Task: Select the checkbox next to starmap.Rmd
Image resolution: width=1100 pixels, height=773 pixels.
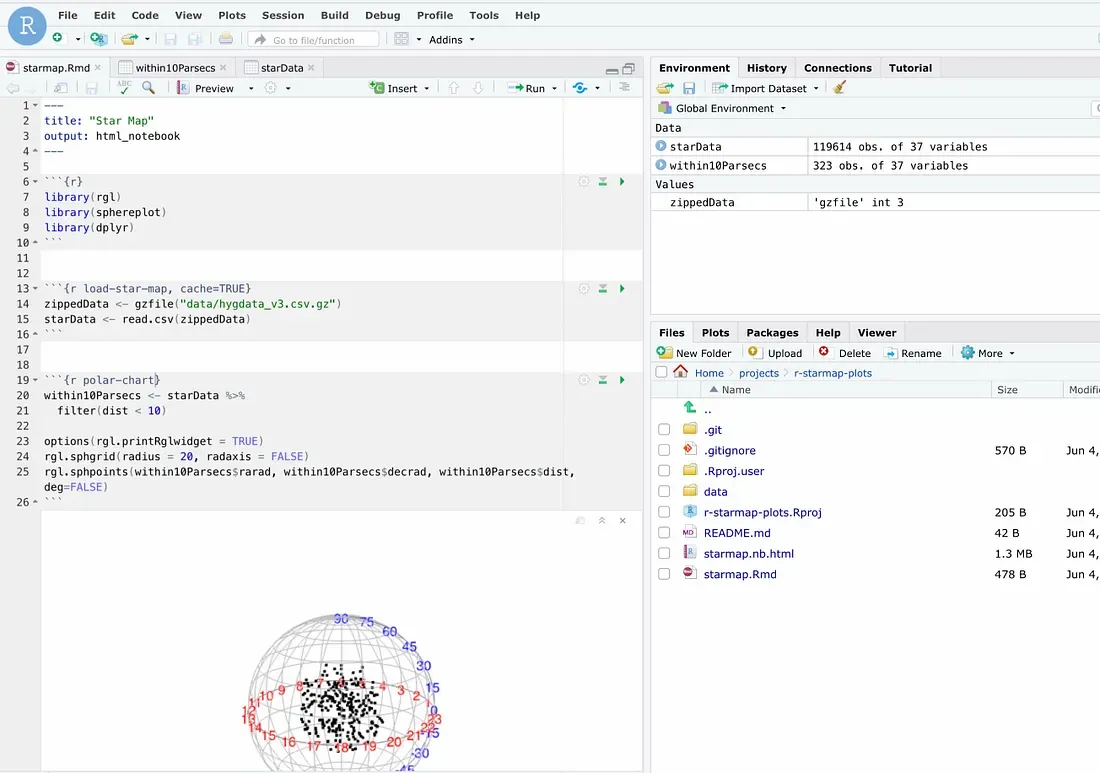Action: (x=663, y=573)
